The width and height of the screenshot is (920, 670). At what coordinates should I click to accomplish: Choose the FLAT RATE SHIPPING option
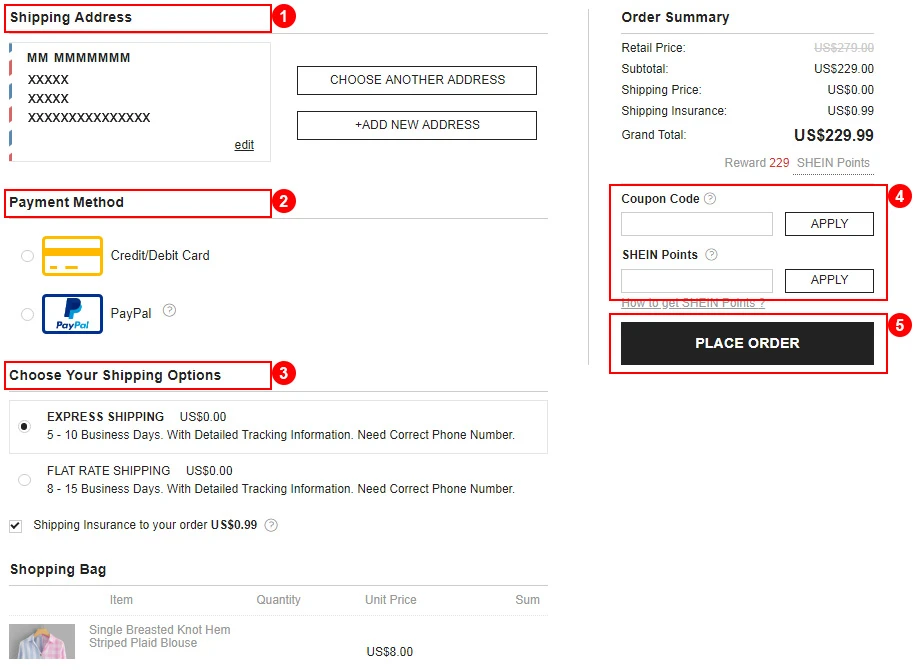[24, 479]
